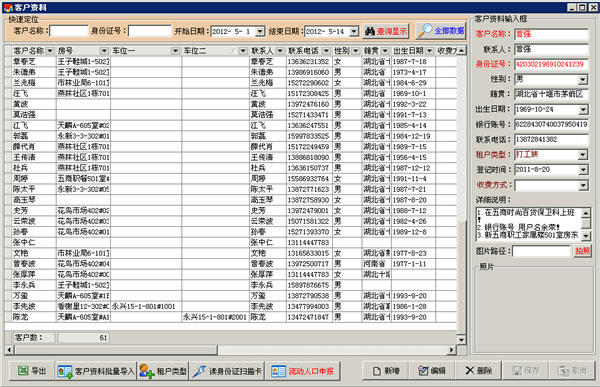The image size is (600, 387).
Task: Select the row for customer 高玉琴
Action: [x=231, y=200]
